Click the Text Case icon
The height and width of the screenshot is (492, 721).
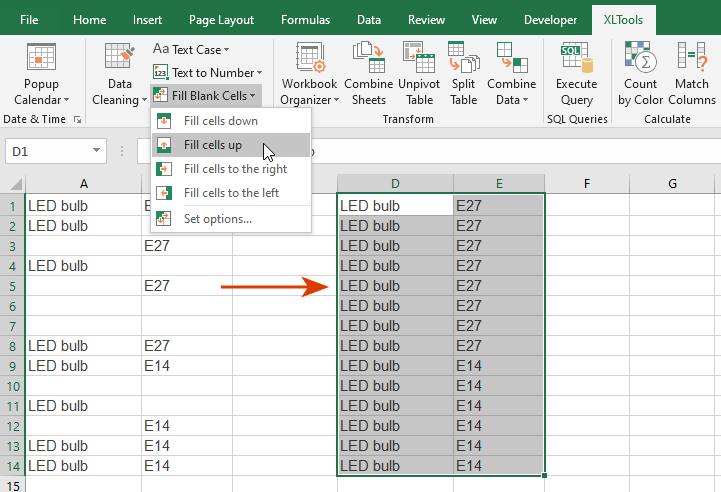[x=161, y=49]
